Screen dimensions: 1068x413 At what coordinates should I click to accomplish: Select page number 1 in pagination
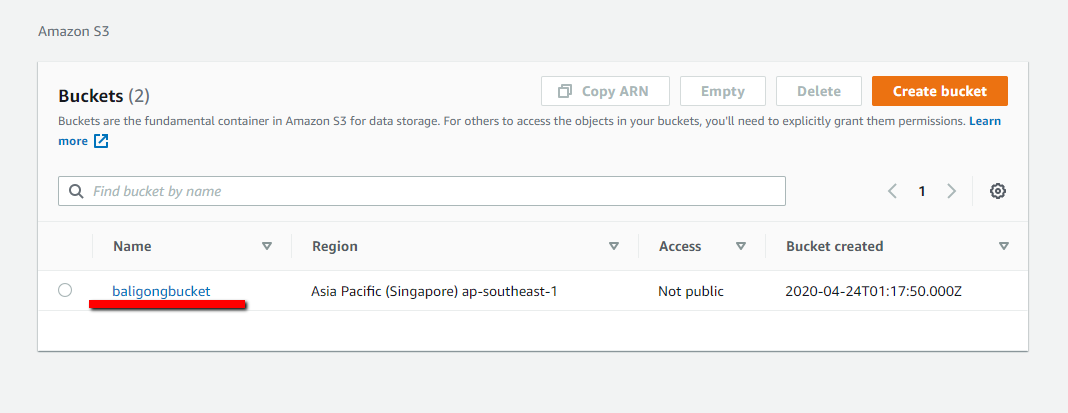(922, 191)
